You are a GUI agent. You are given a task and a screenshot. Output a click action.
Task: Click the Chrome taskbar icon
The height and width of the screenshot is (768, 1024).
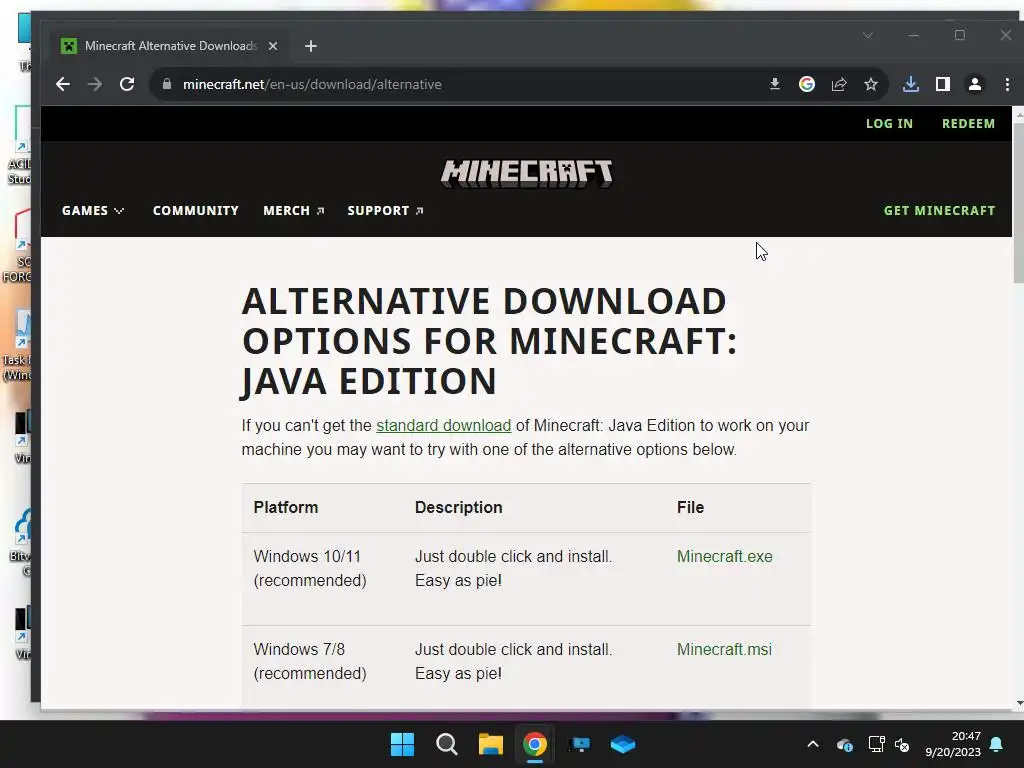coord(534,744)
